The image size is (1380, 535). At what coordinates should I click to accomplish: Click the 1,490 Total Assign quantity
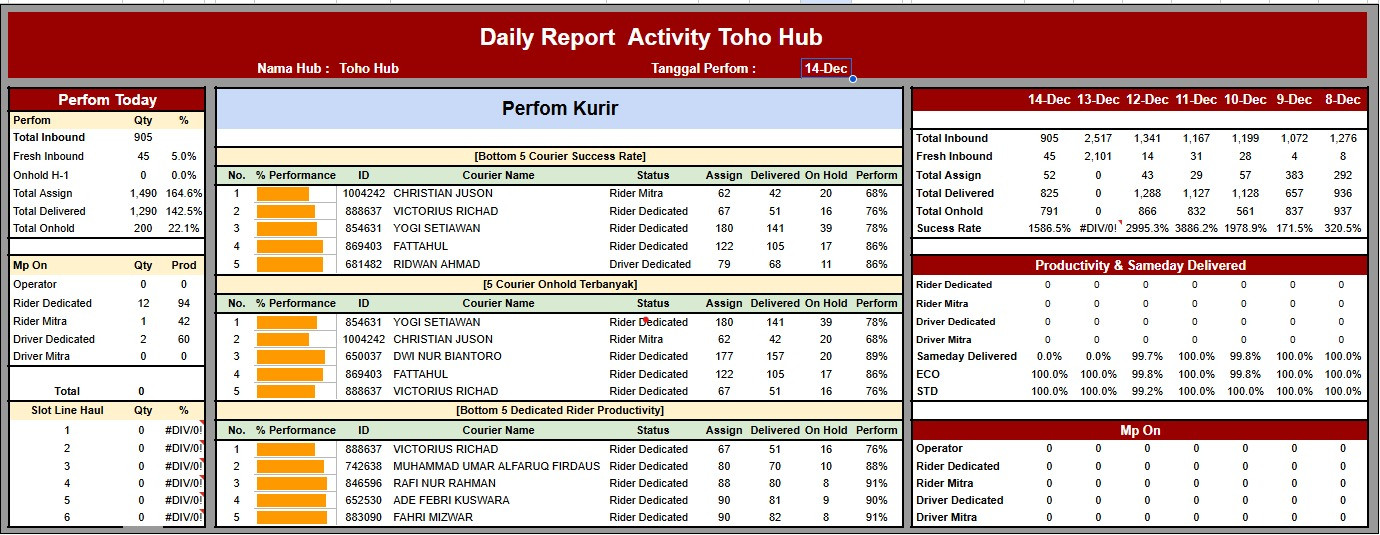click(143, 193)
